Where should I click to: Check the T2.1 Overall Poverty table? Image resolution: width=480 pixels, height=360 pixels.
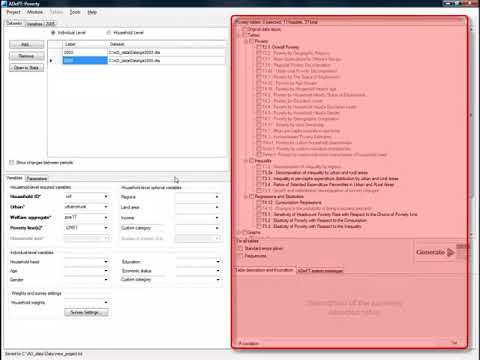259,47
